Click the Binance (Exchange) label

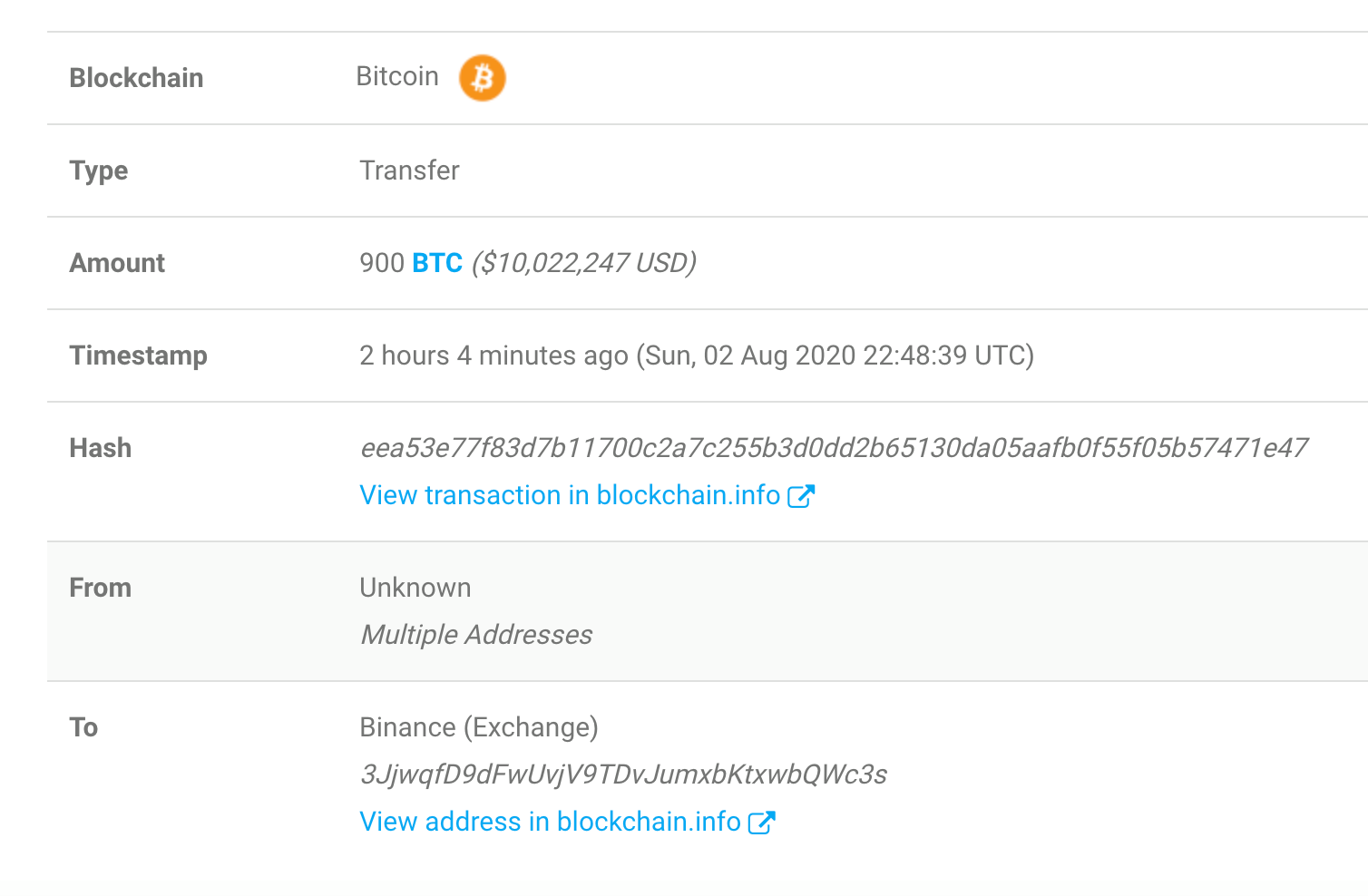pyautogui.click(x=479, y=727)
